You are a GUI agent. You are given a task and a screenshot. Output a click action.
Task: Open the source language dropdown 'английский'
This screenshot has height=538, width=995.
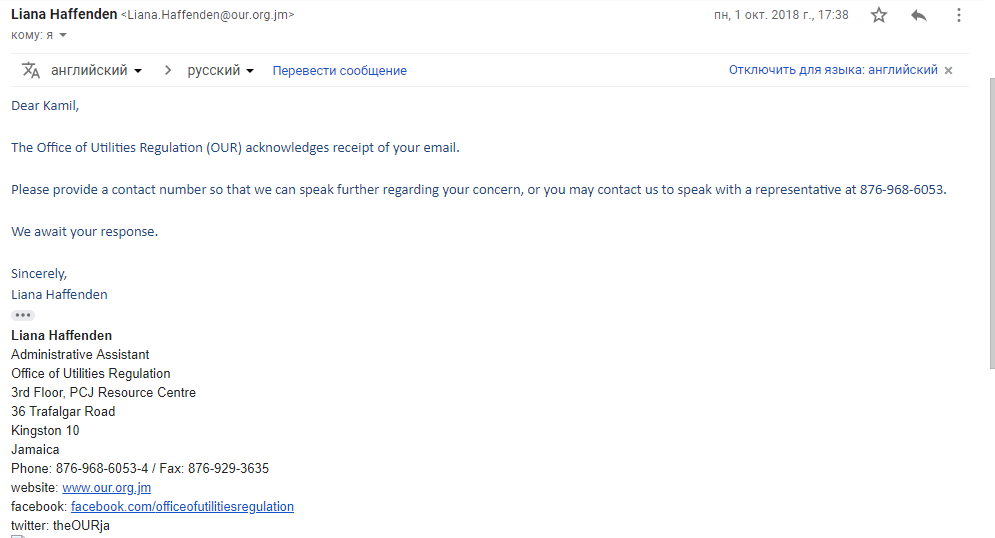pyautogui.click(x=96, y=70)
